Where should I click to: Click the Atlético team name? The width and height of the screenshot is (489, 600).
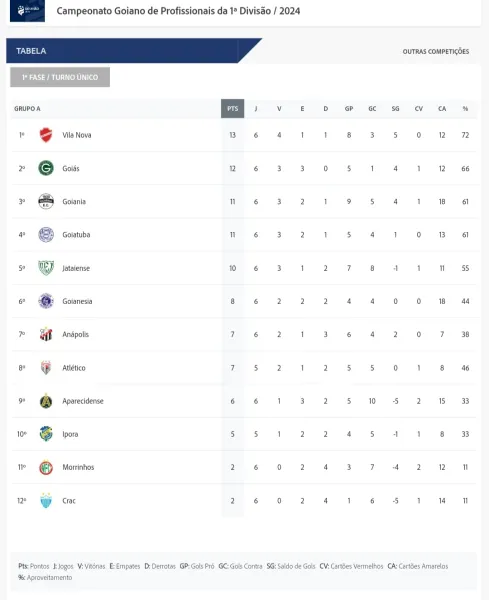(74, 368)
